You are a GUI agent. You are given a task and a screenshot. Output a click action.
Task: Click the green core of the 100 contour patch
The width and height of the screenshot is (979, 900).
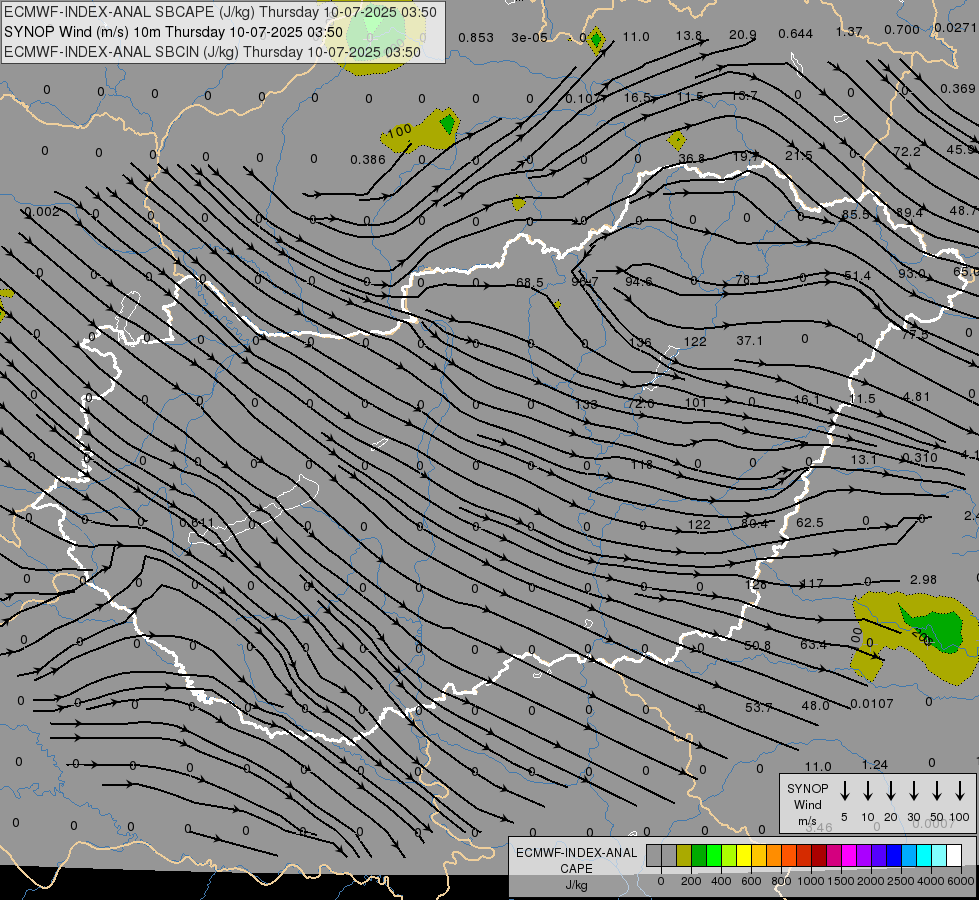448,123
